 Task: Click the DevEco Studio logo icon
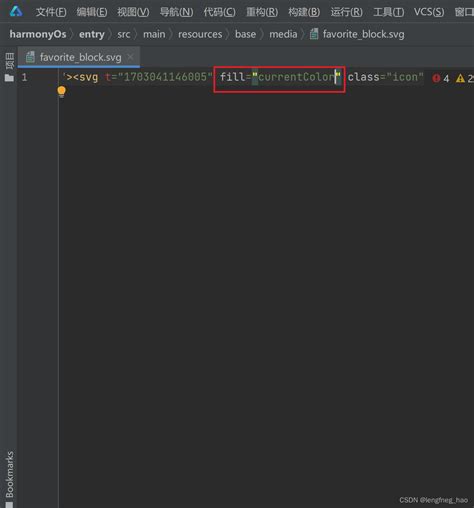[x=16, y=11]
